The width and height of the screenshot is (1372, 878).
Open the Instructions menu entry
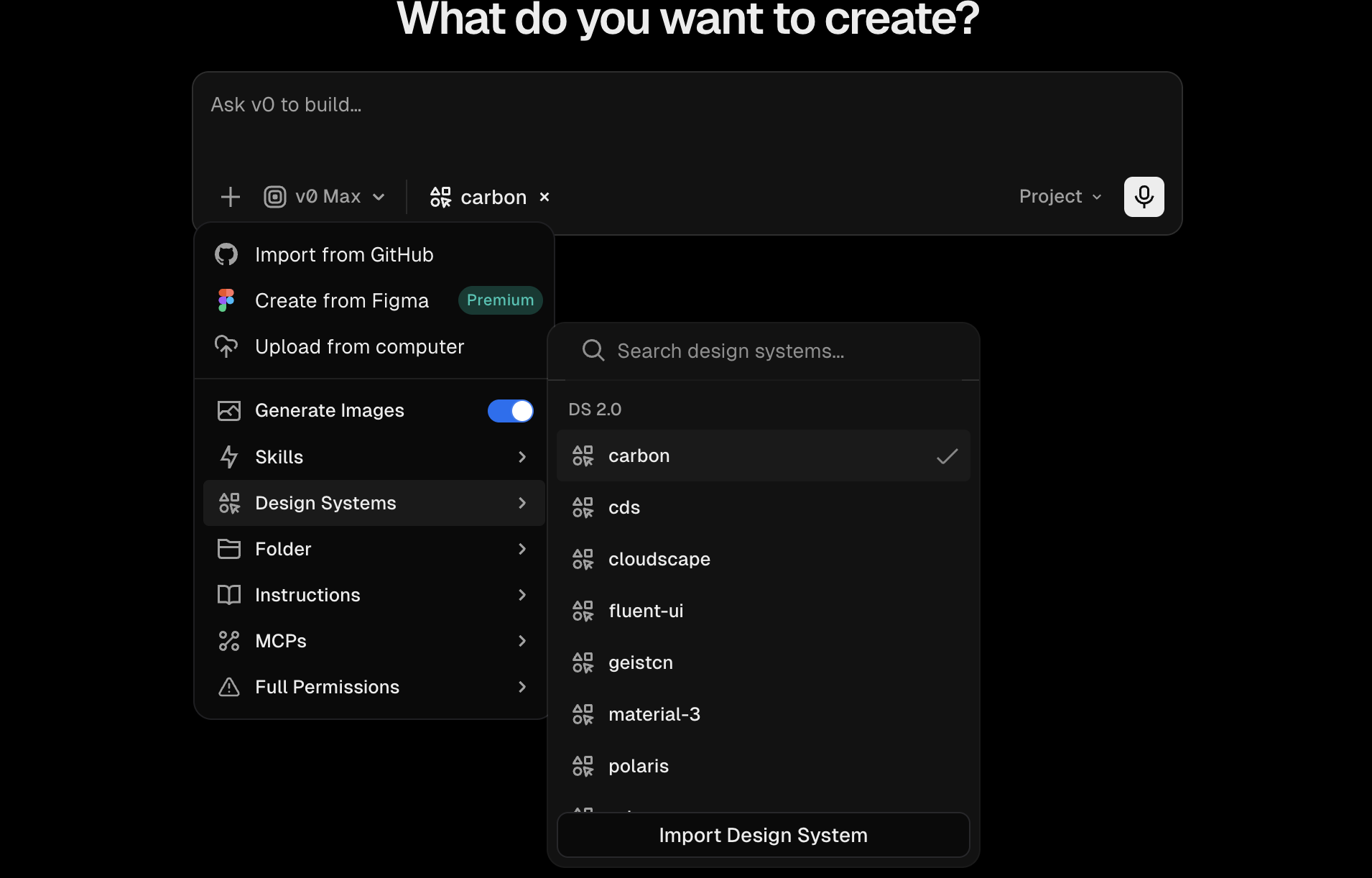click(374, 595)
